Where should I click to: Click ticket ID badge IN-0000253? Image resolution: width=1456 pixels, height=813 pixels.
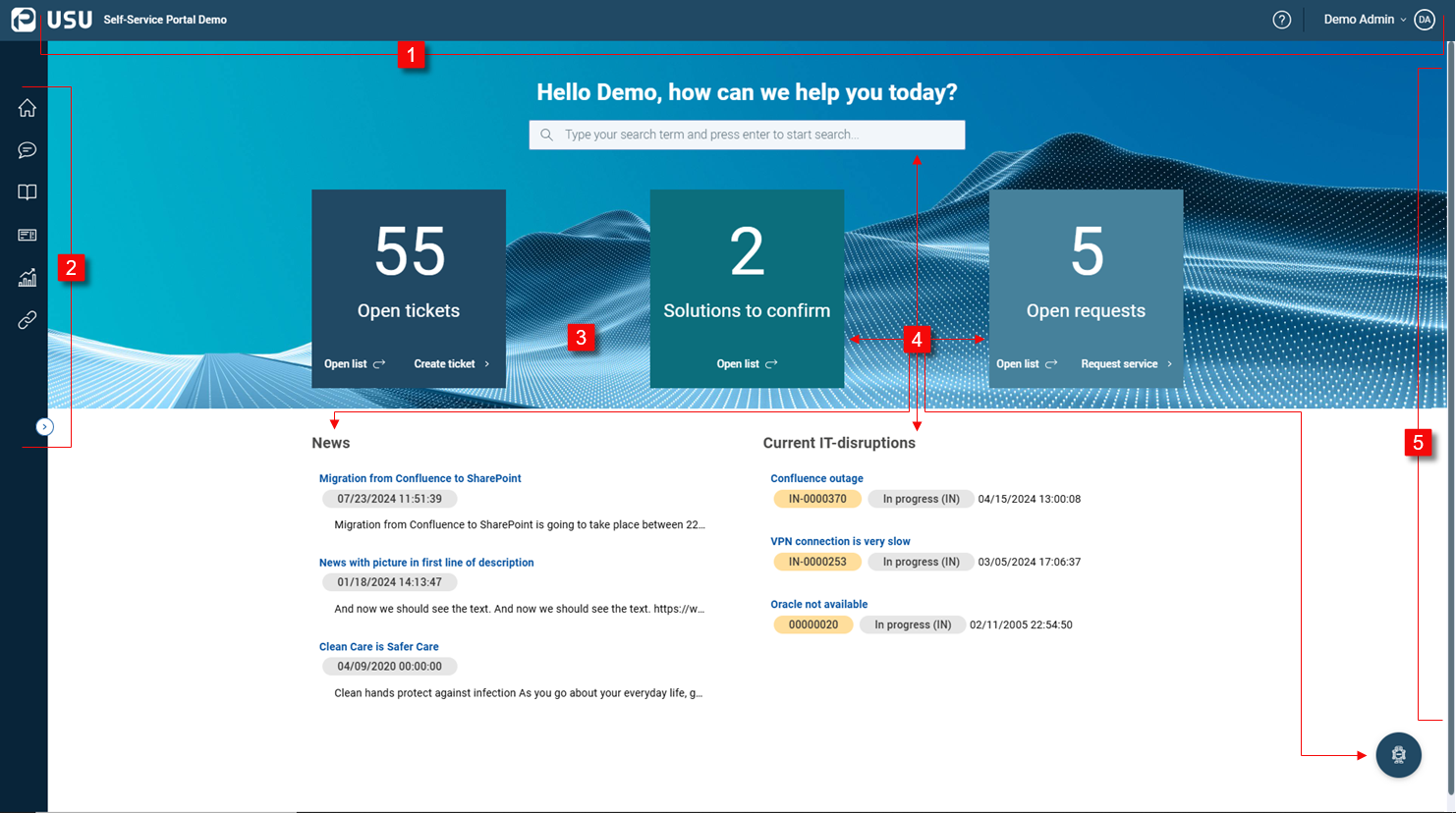(817, 562)
